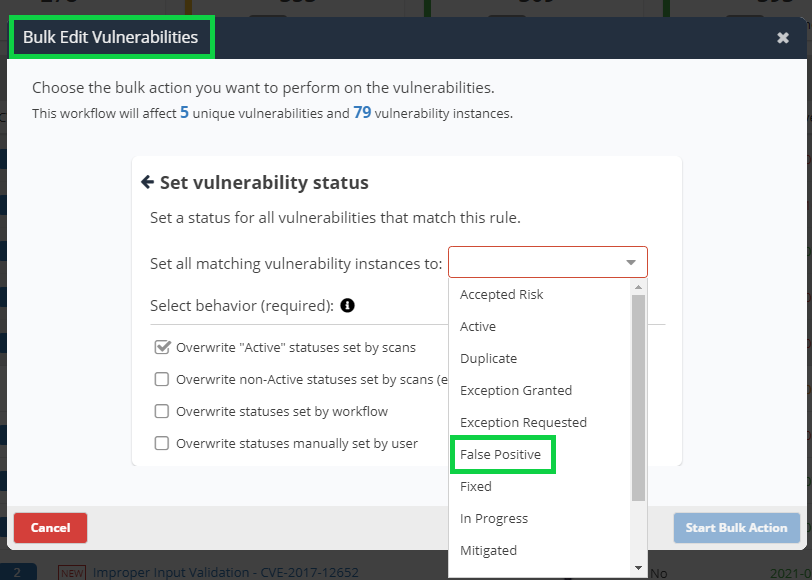Check Overwrite statuses set by workflow
The height and width of the screenshot is (580, 812).
coord(162,411)
